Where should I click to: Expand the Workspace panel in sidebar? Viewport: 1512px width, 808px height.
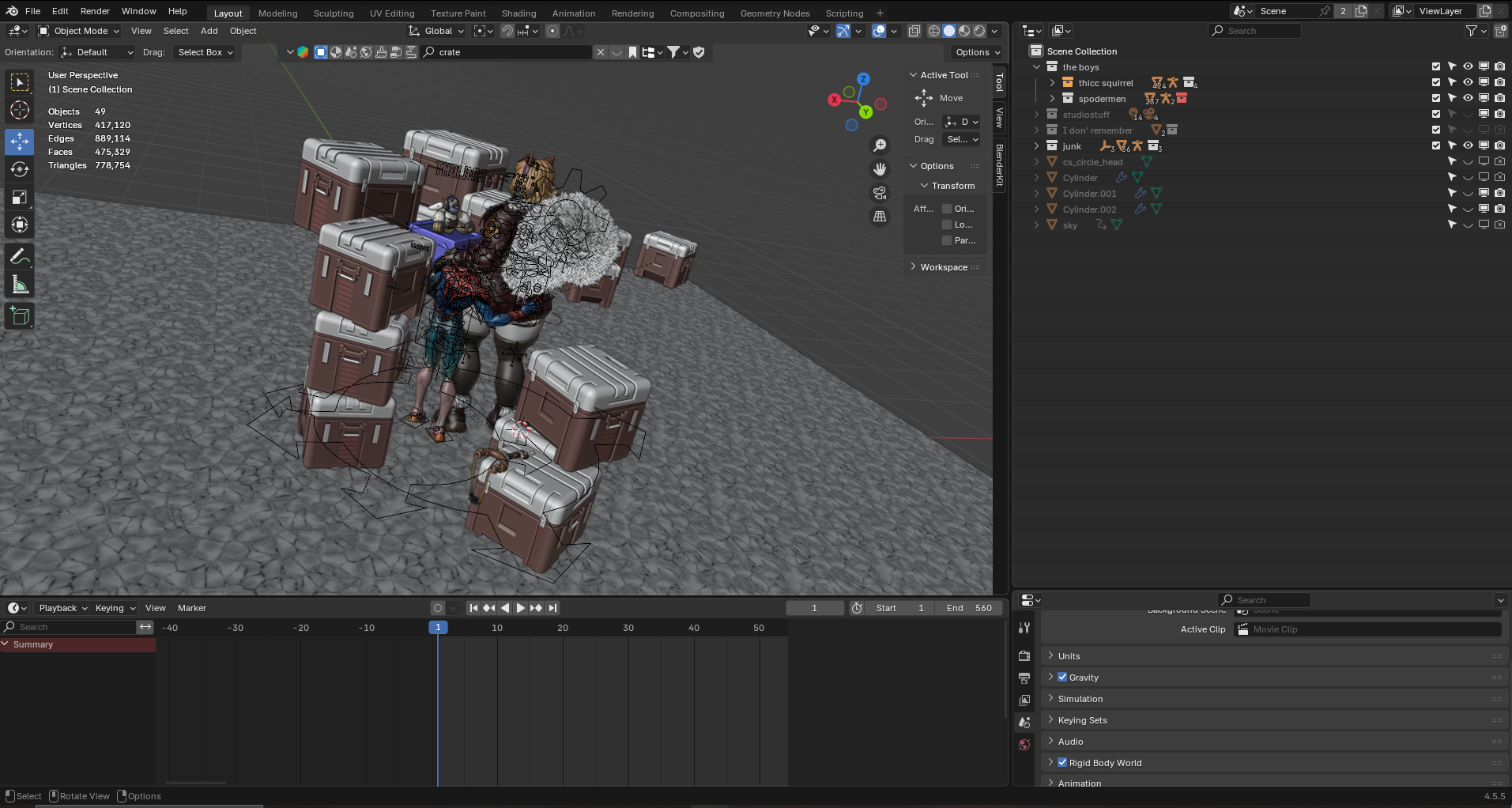coord(945,267)
